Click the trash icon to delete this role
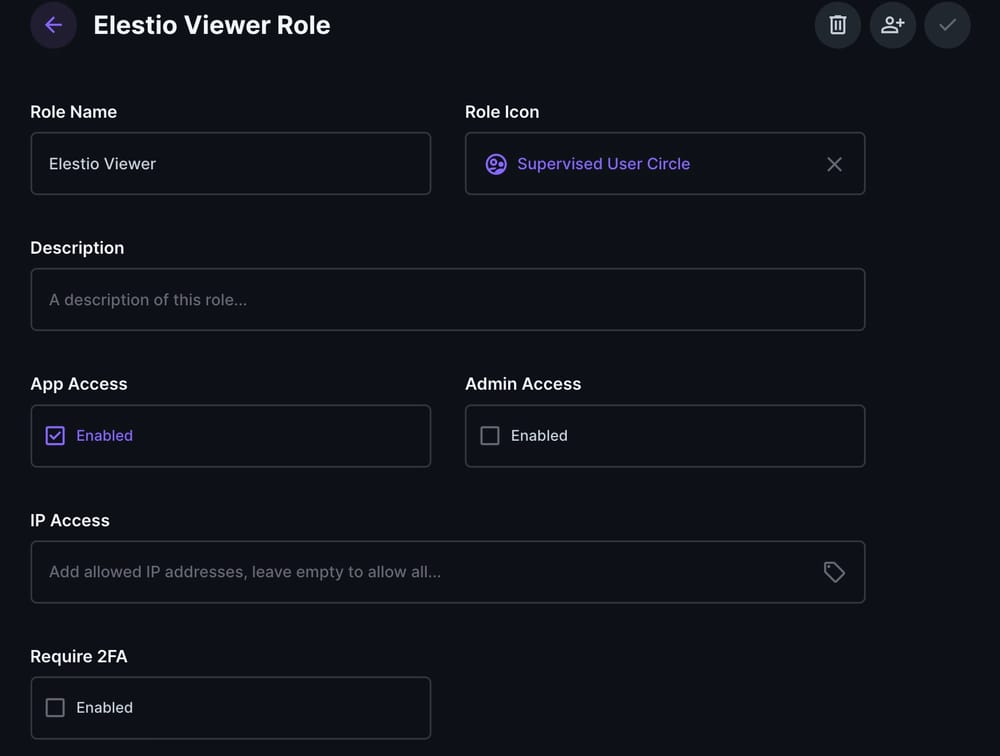The image size is (1000, 756). coord(837,25)
